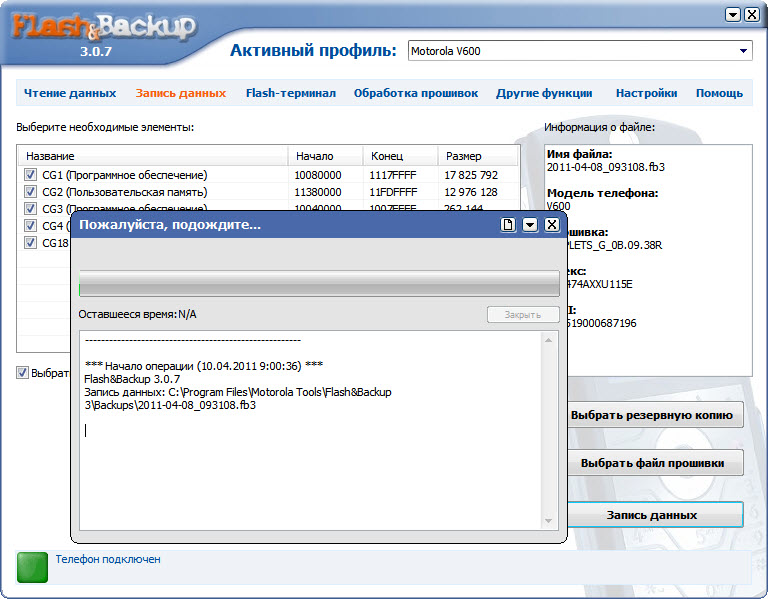Open the 'Помощь' tab
Screen dimensions: 768x599
[720, 93]
